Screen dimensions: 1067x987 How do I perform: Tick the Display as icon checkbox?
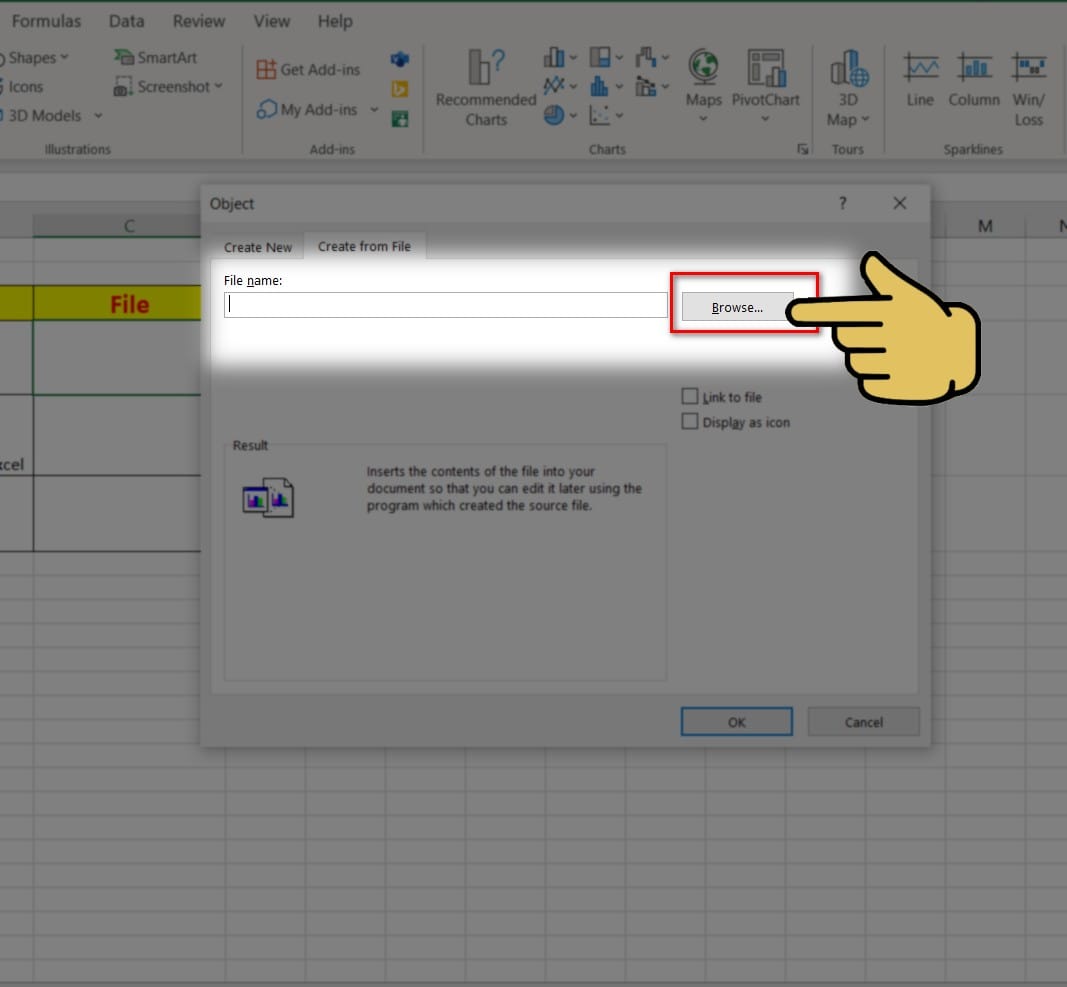690,422
